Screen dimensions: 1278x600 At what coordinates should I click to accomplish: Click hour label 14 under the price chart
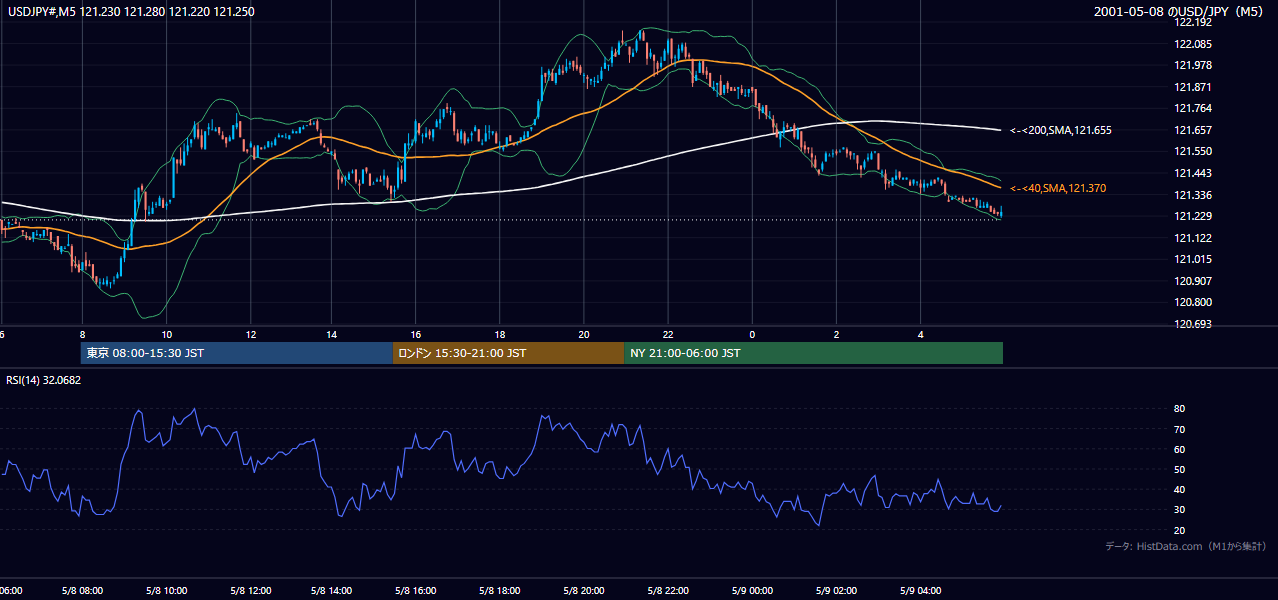point(333,335)
